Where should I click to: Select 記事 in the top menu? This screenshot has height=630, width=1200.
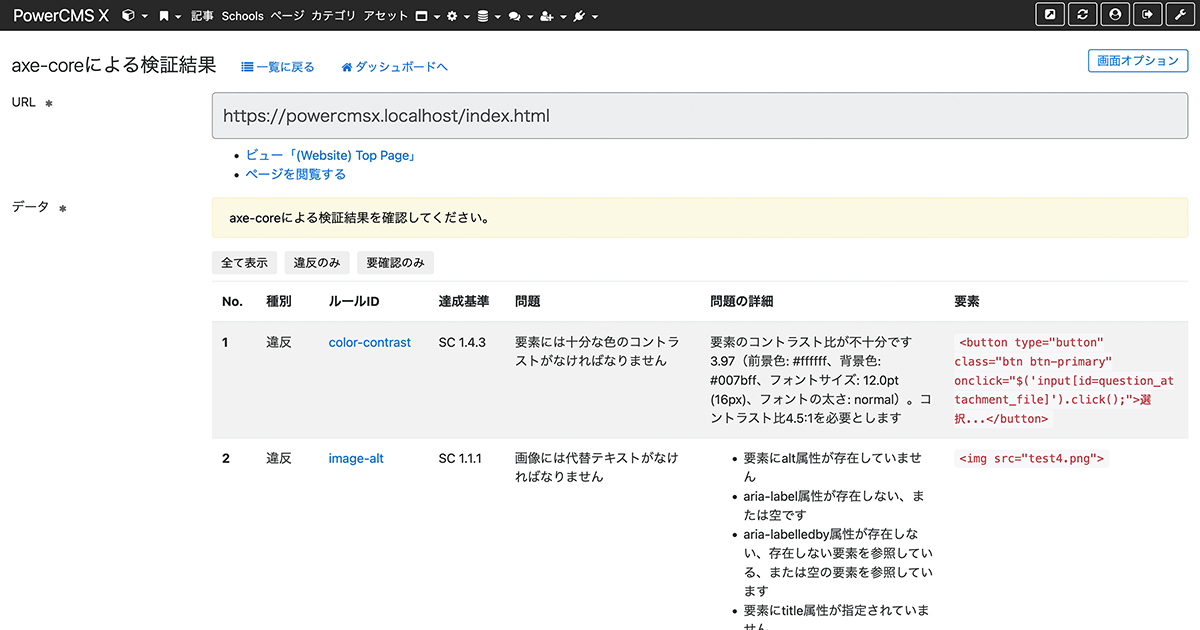[200, 15]
